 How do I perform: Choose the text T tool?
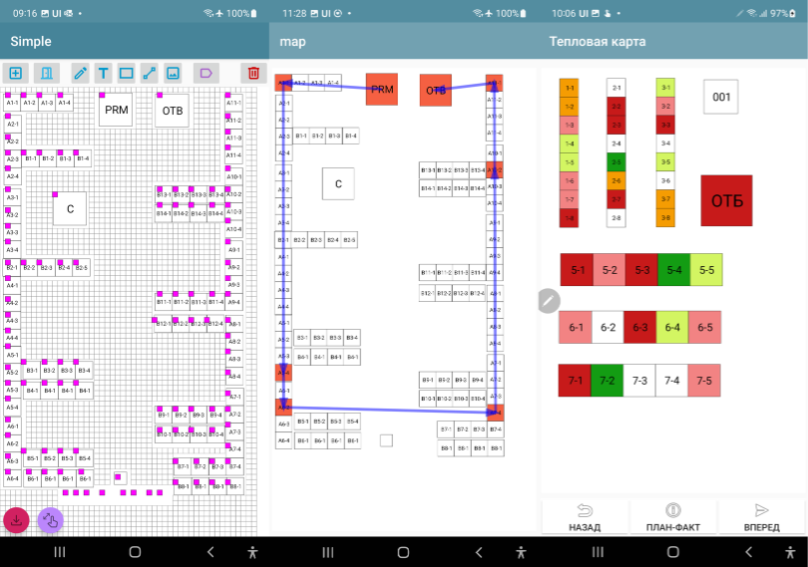[x=103, y=73]
